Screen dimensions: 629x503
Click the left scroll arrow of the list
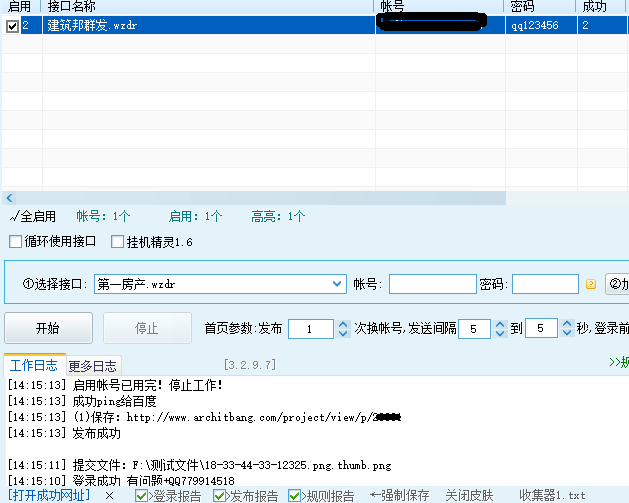point(9,198)
